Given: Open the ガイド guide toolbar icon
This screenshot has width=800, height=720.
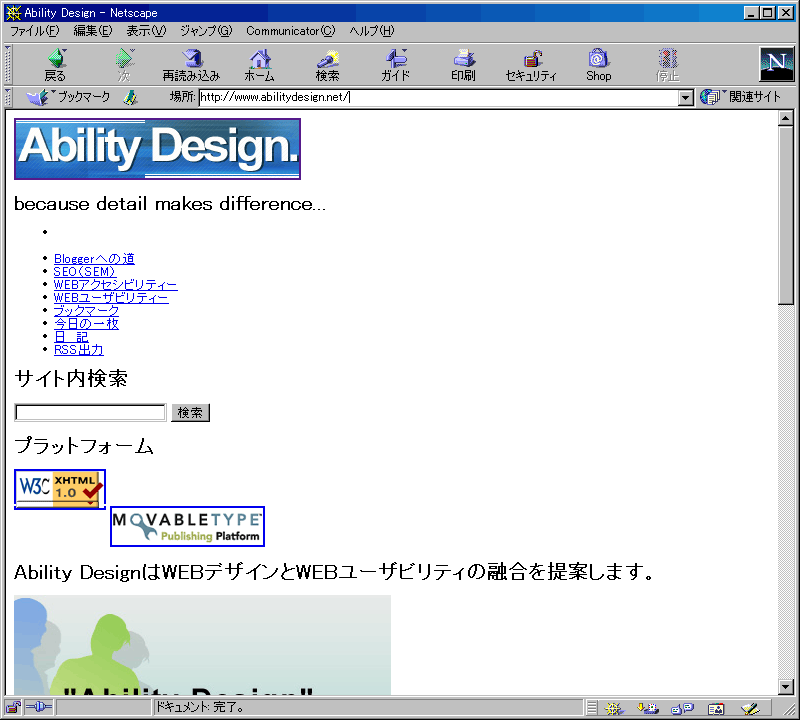Looking at the screenshot, I should [x=396, y=65].
